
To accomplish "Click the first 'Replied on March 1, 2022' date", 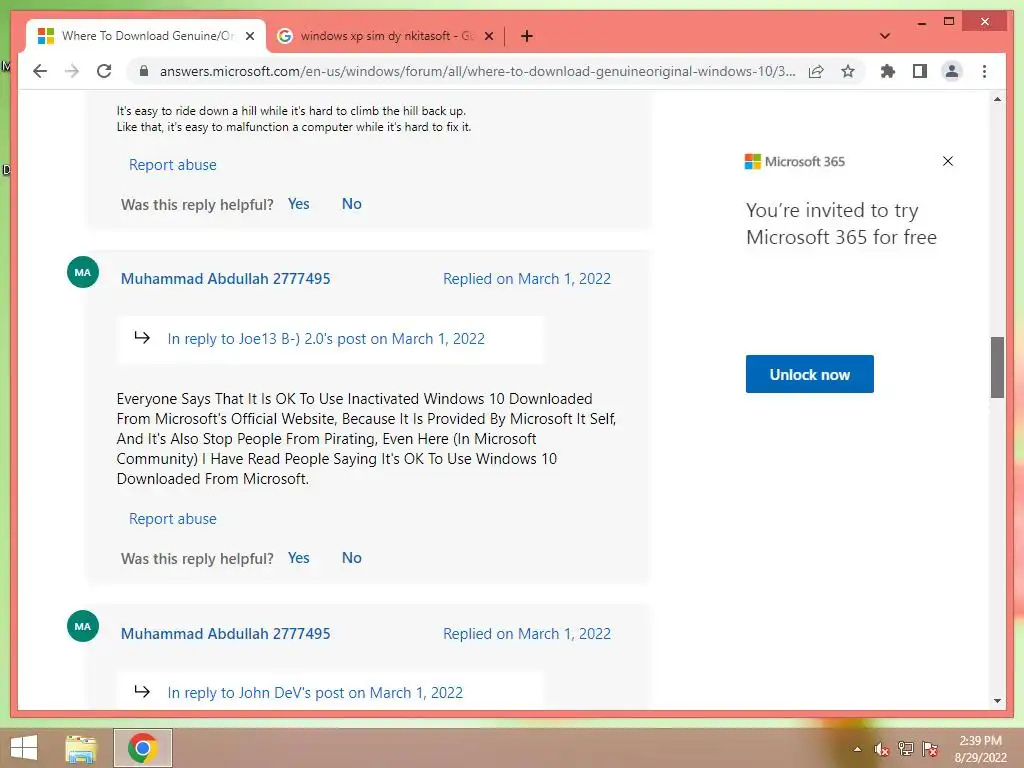I will (527, 279).
